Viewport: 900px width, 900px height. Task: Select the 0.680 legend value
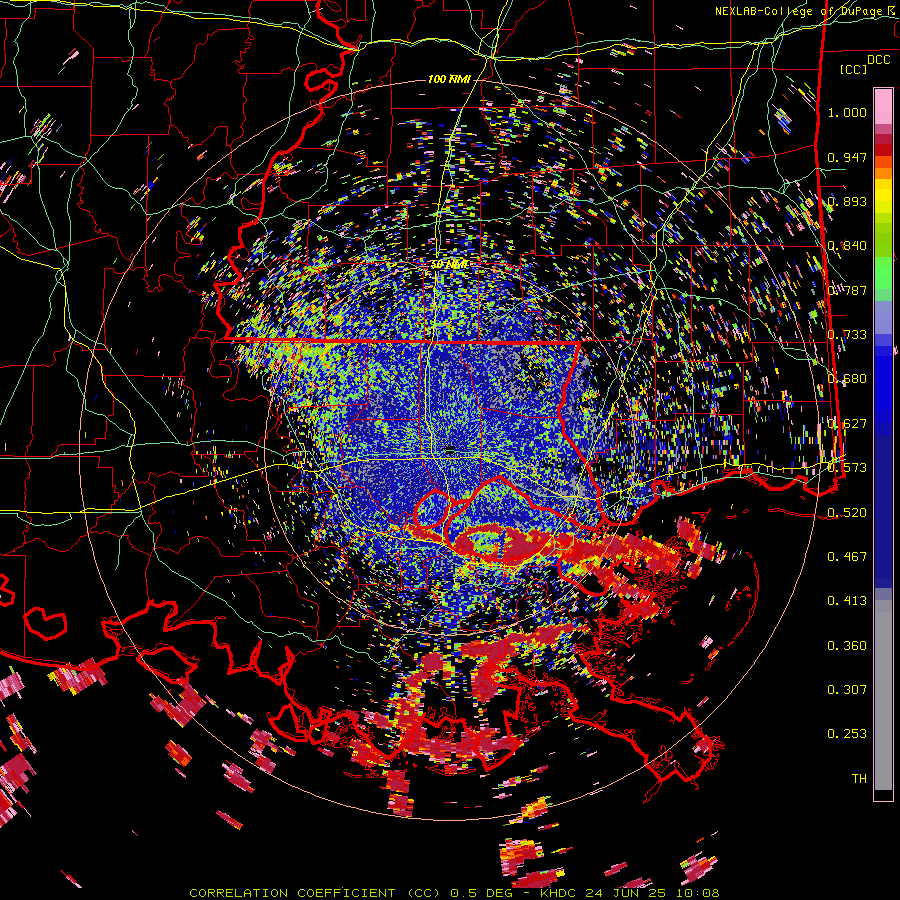point(847,379)
